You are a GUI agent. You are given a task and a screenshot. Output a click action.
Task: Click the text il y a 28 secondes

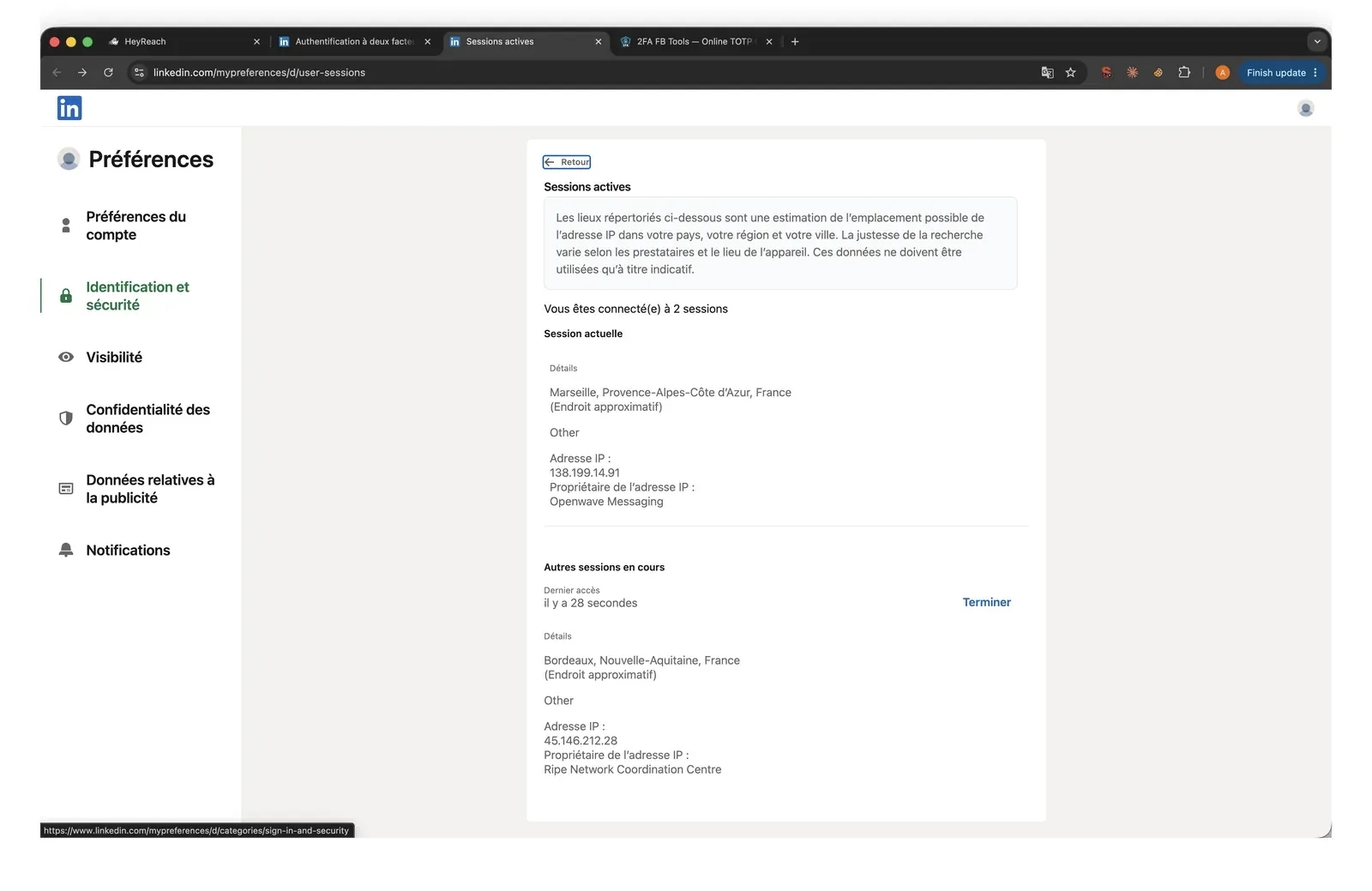pyautogui.click(x=591, y=603)
